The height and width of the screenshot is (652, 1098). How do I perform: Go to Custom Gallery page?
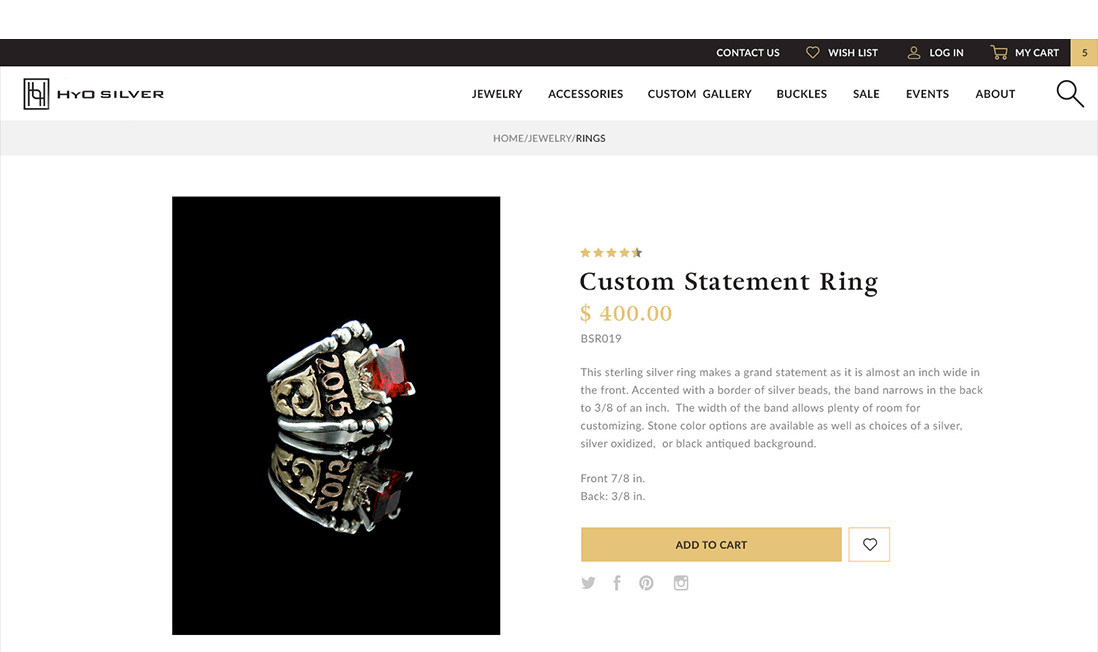point(699,94)
